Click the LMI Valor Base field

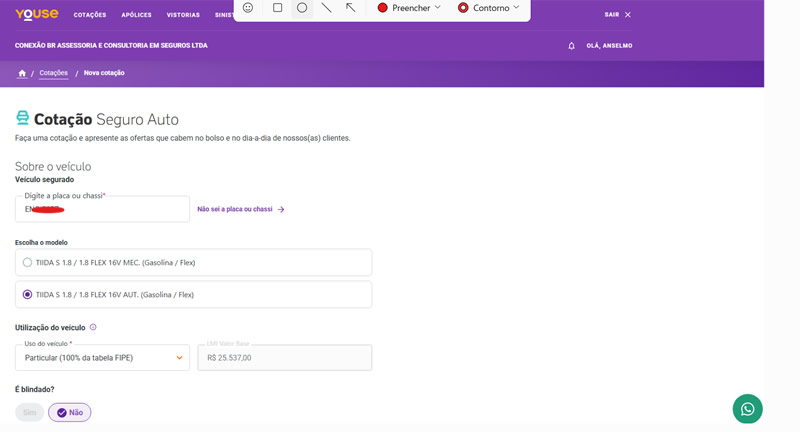(285, 358)
